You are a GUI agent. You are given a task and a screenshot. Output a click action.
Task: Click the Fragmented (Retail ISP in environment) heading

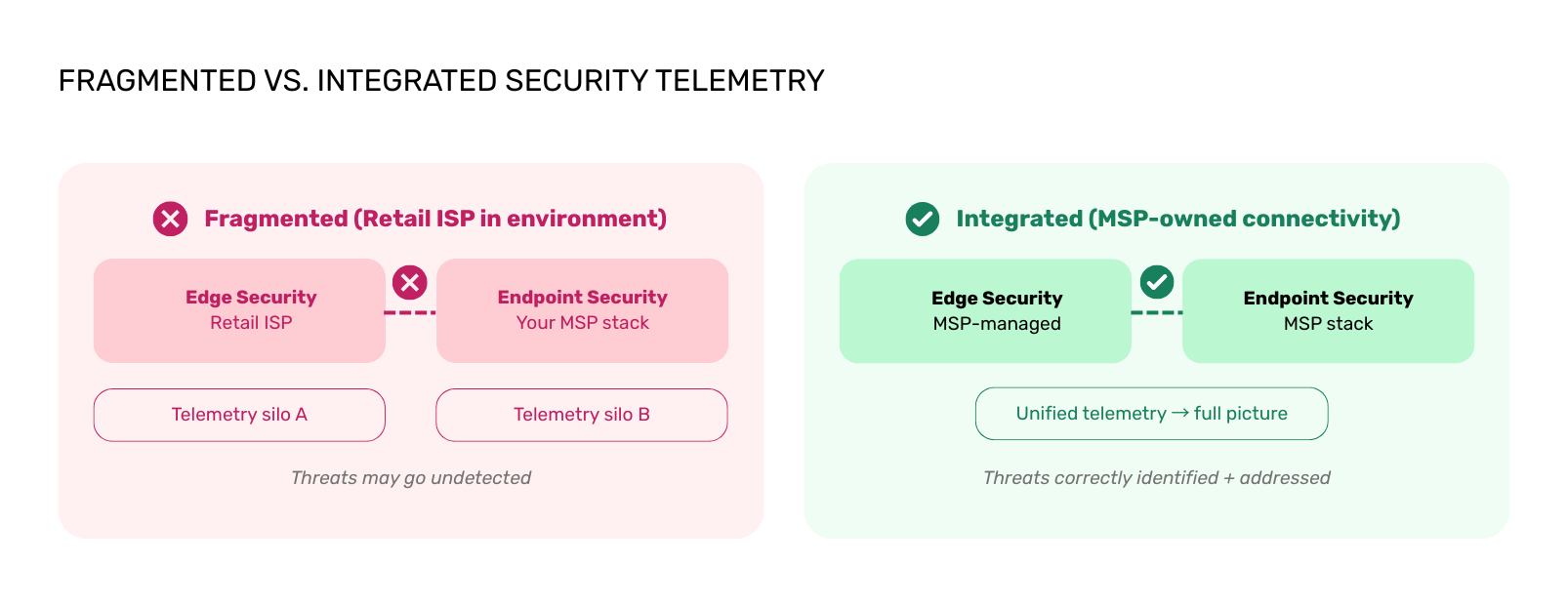click(435, 219)
